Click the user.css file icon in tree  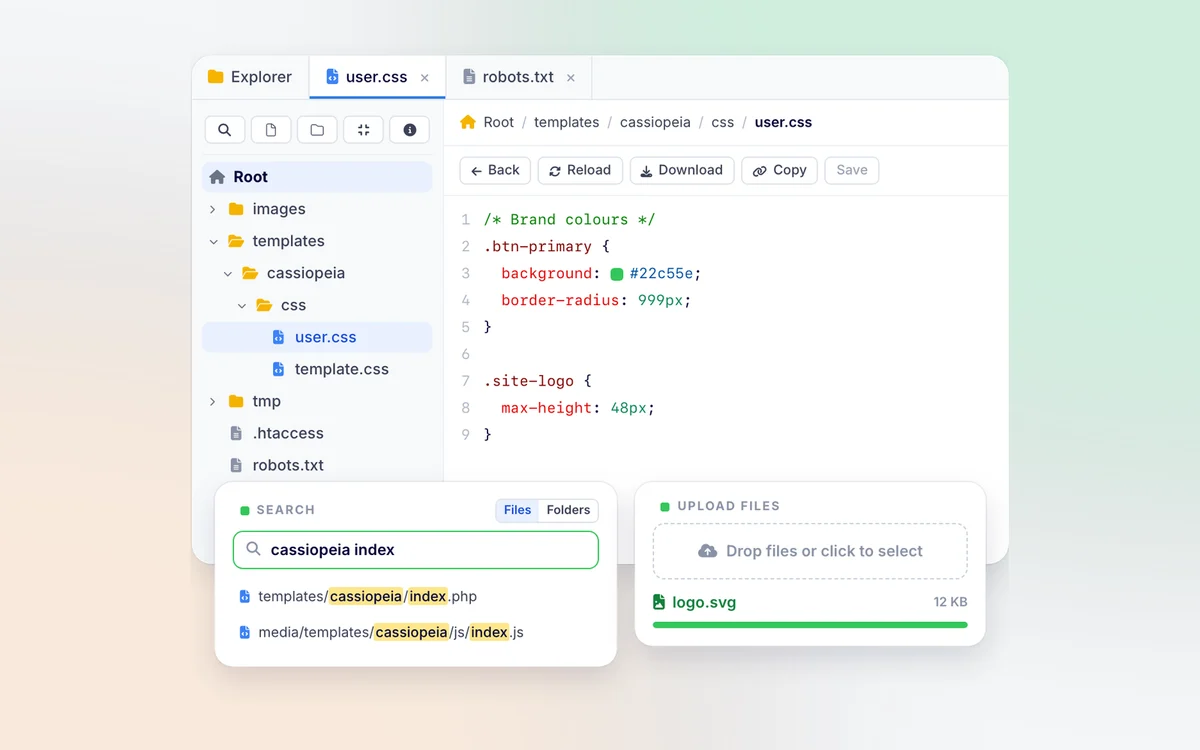coord(279,337)
